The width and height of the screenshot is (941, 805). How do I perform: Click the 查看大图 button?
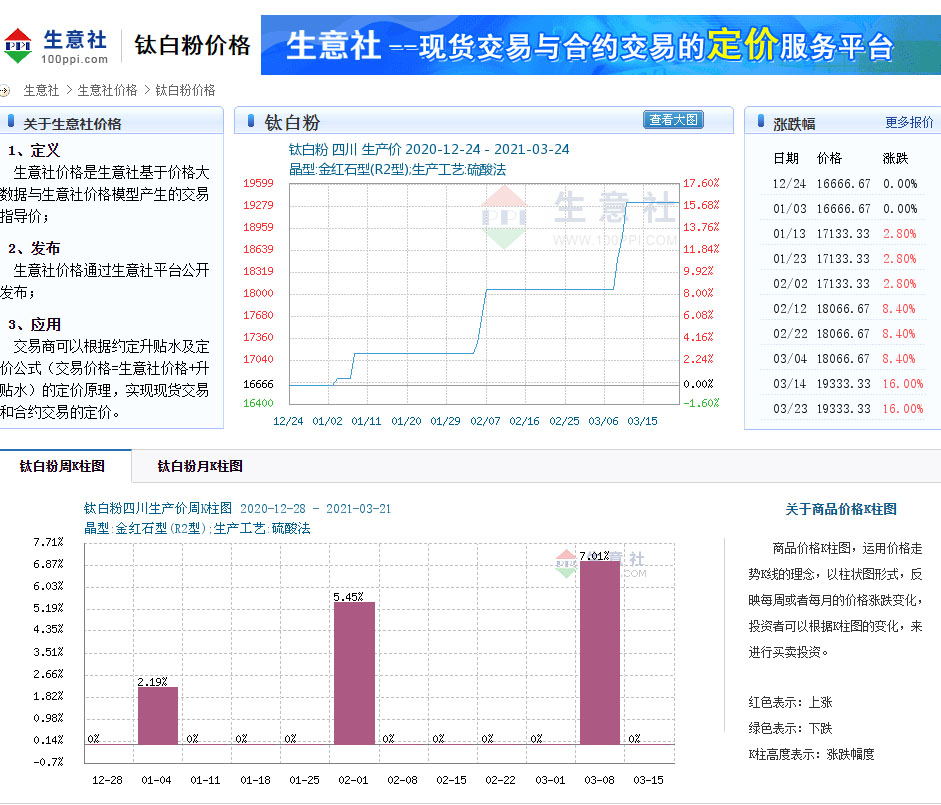(673, 120)
